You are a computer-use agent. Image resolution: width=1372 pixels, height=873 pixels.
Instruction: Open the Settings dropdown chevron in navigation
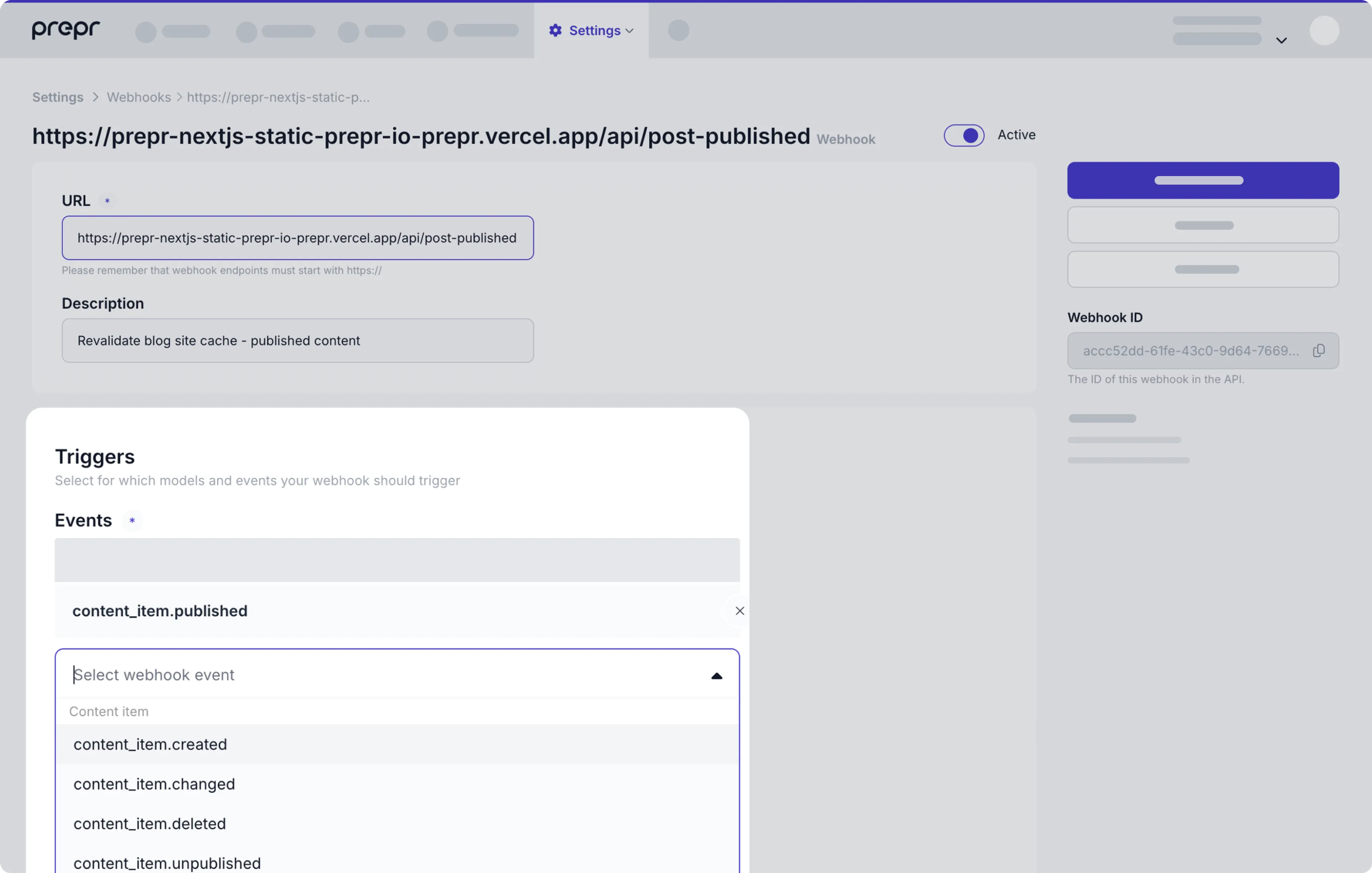pos(629,30)
